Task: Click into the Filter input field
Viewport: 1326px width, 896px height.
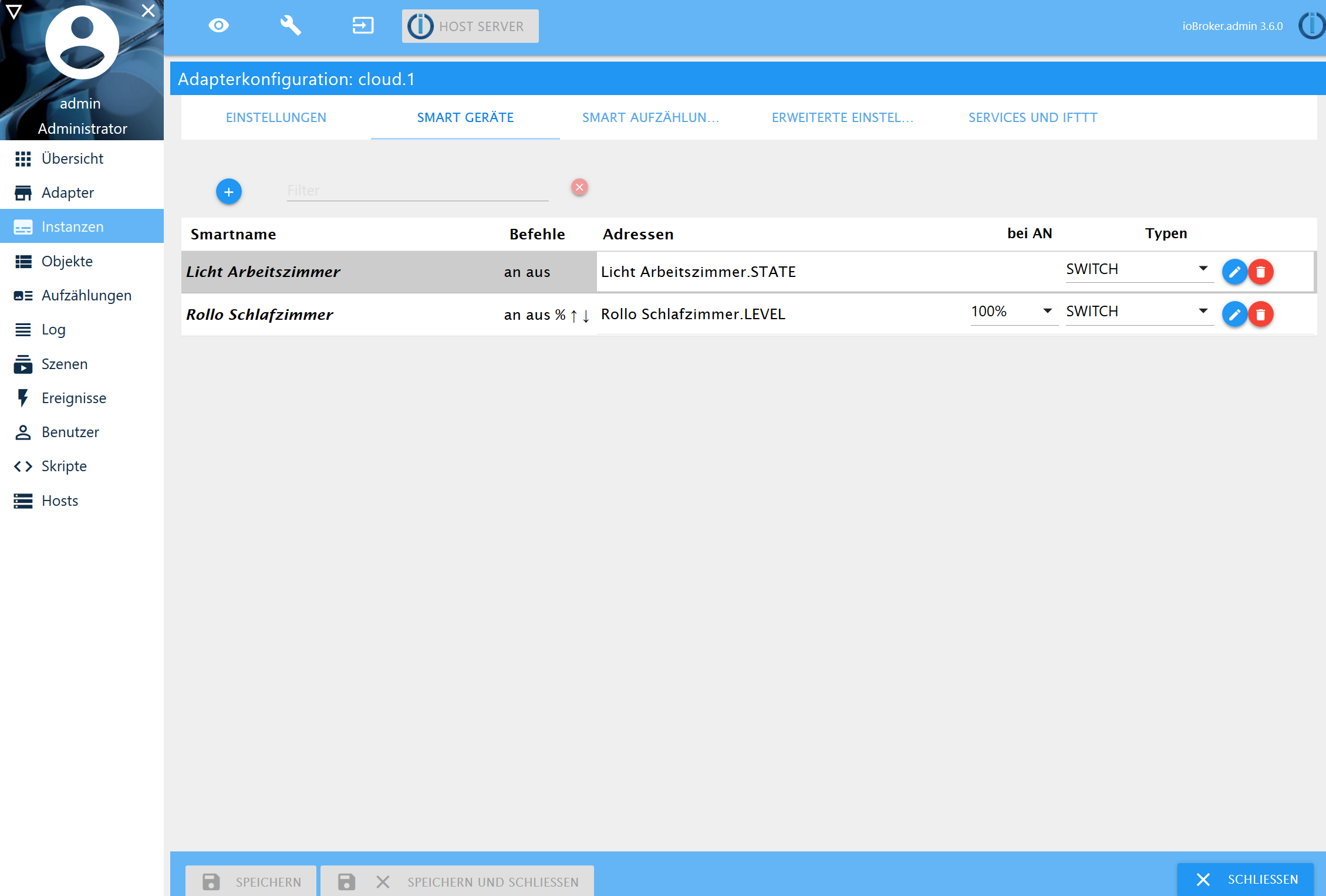Action: click(x=417, y=190)
